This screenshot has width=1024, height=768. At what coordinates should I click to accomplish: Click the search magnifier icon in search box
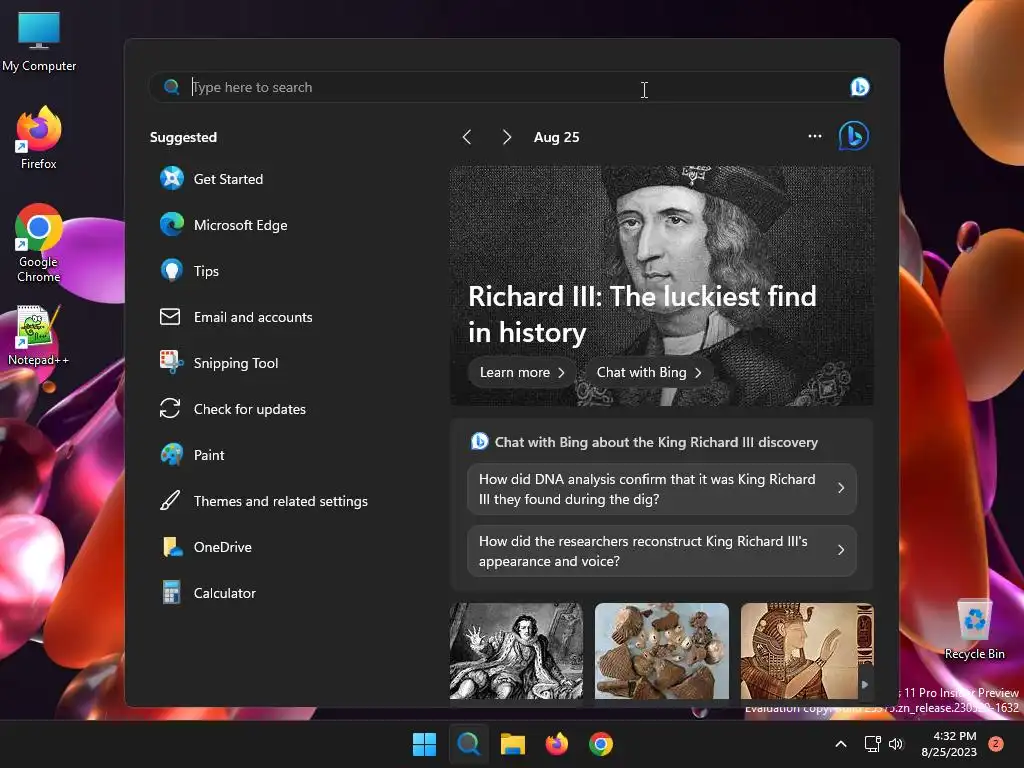point(172,87)
